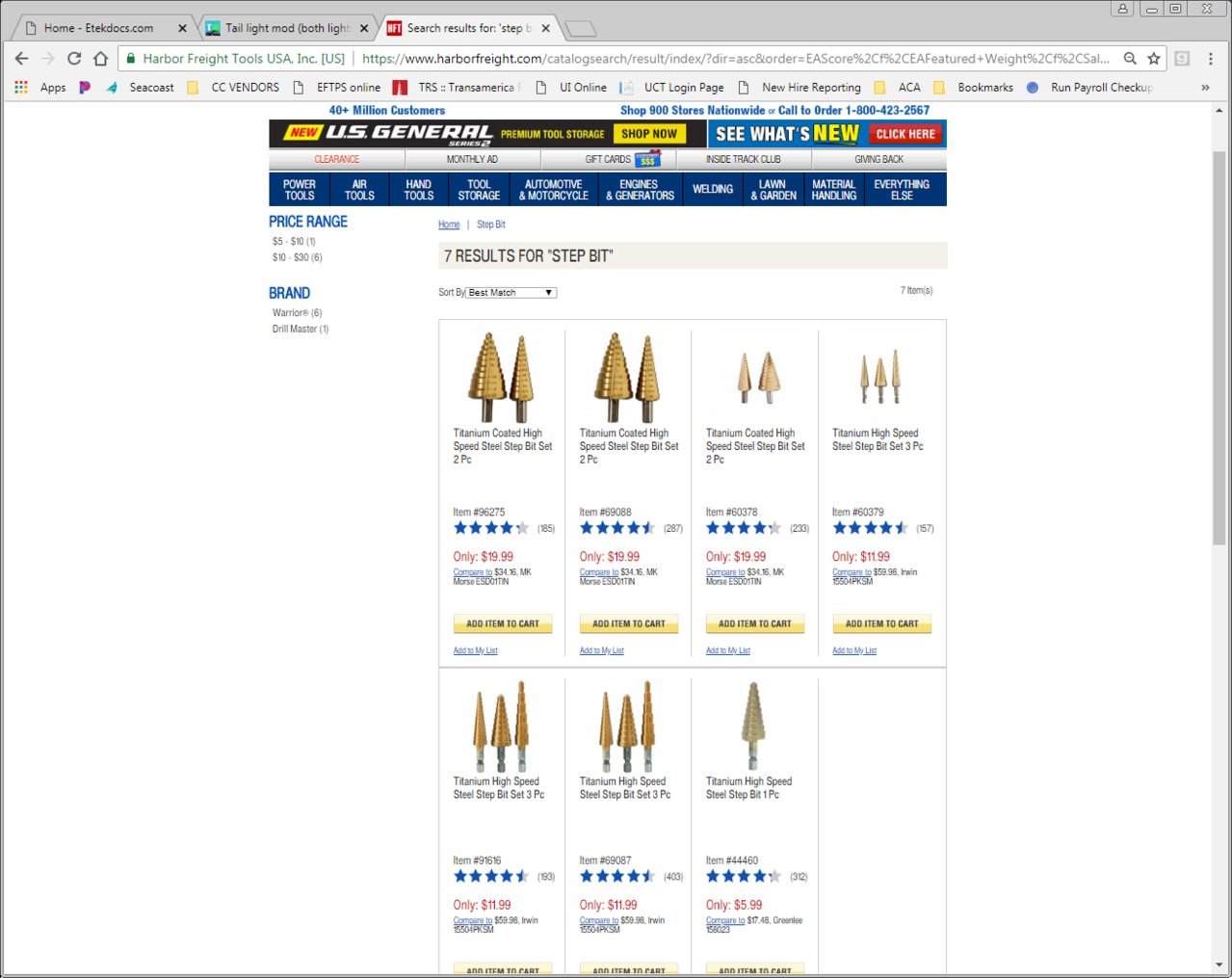Open the EFTPS online bookmark

tap(336, 87)
